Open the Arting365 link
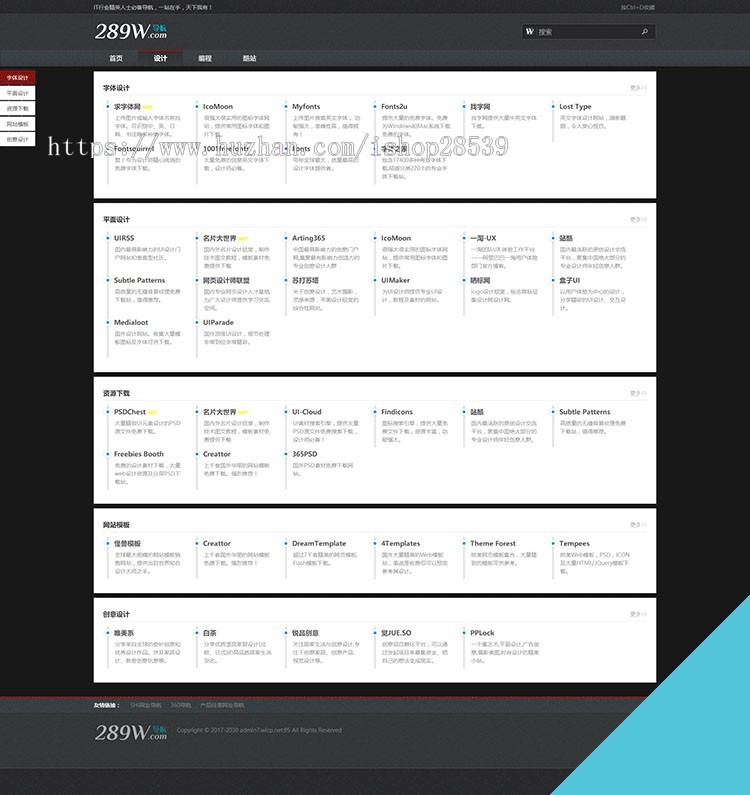Screen dimensions: 750x795 (308, 238)
